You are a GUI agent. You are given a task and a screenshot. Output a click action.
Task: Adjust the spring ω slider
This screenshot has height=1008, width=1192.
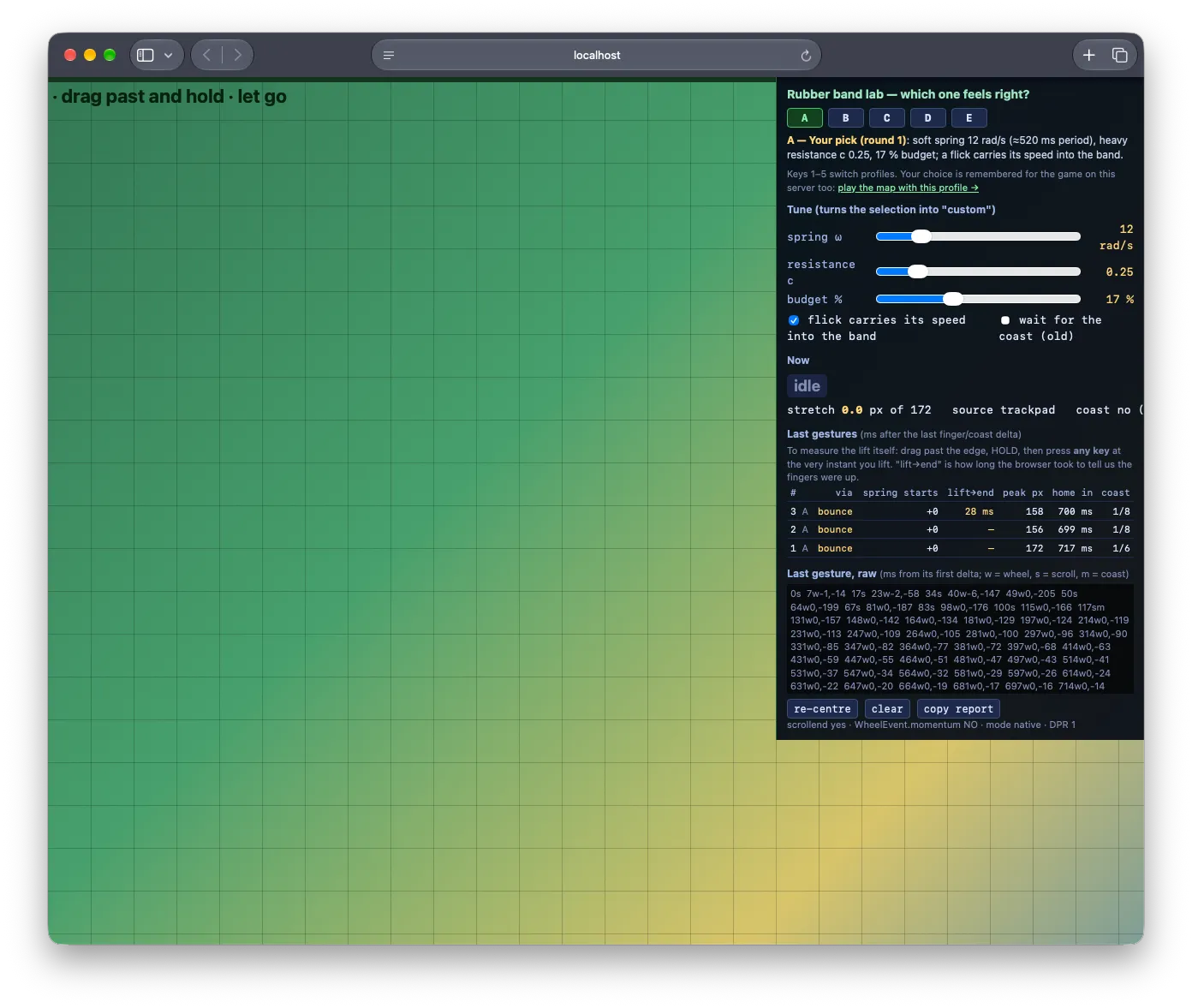pyautogui.click(x=978, y=236)
